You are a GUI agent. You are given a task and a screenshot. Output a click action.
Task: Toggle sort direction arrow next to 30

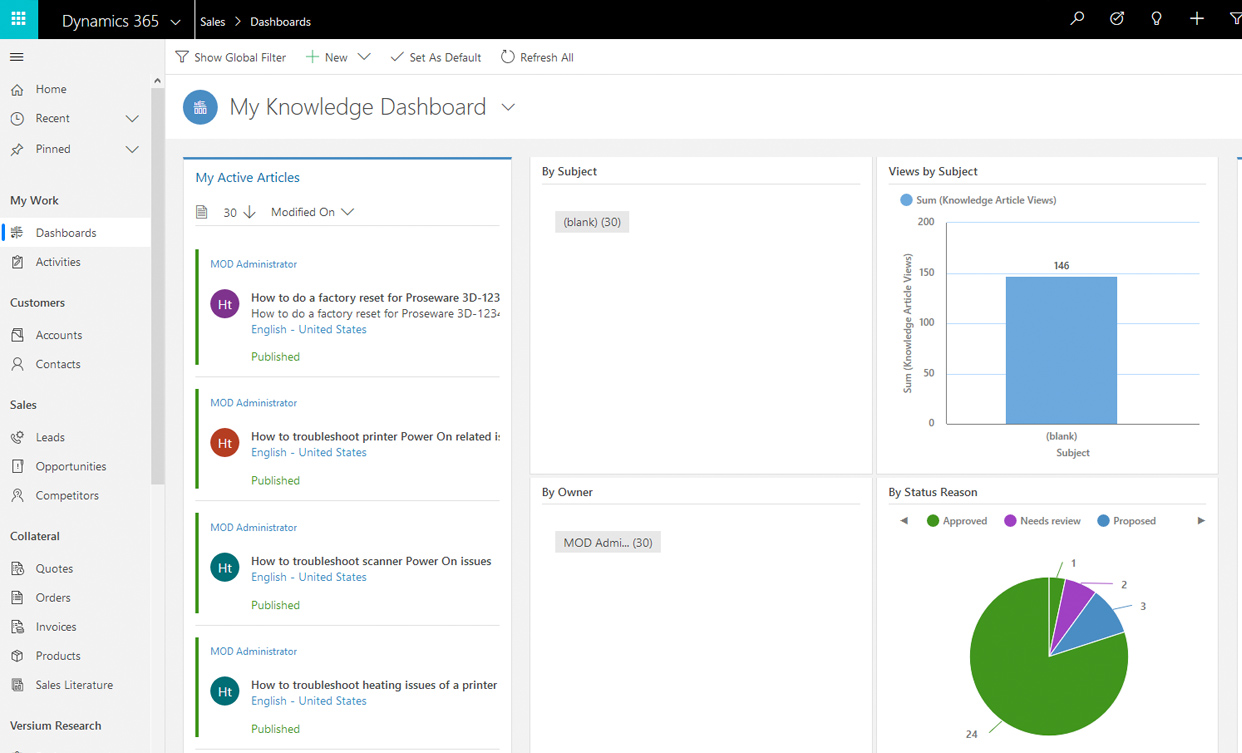click(x=249, y=212)
